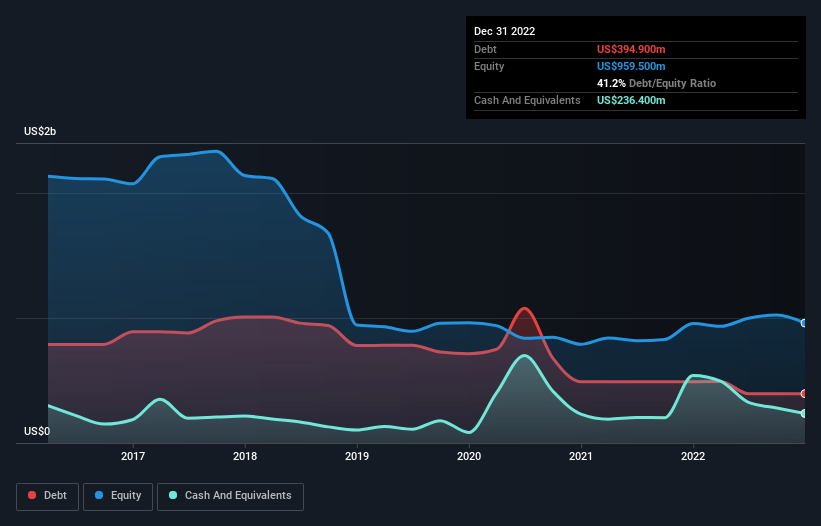Click the blue Equity end-point marker
Screen dimensions: 821x526
coord(804,323)
